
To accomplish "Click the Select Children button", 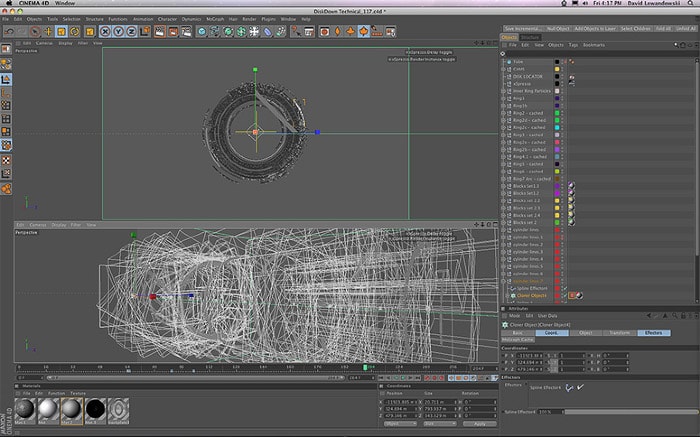I will [x=633, y=28].
